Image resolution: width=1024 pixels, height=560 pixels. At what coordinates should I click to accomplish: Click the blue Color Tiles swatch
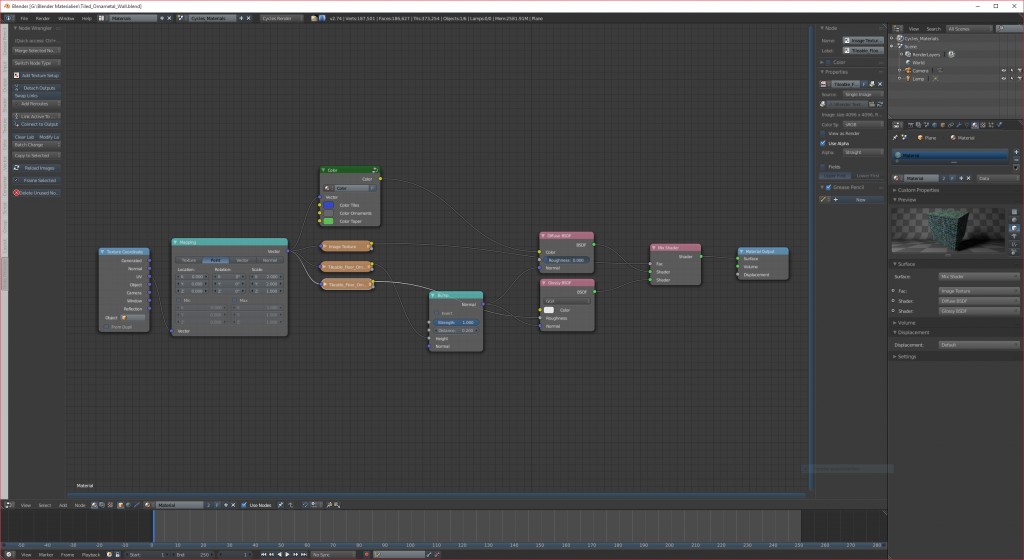pyautogui.click(x=328, y=205)
